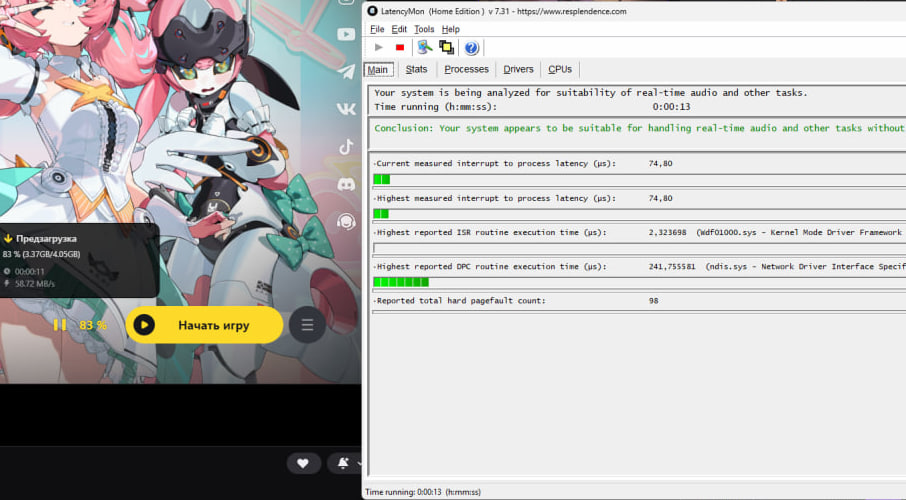
Task: Switch to the Processes tab
Action: [x=466, y=69]
